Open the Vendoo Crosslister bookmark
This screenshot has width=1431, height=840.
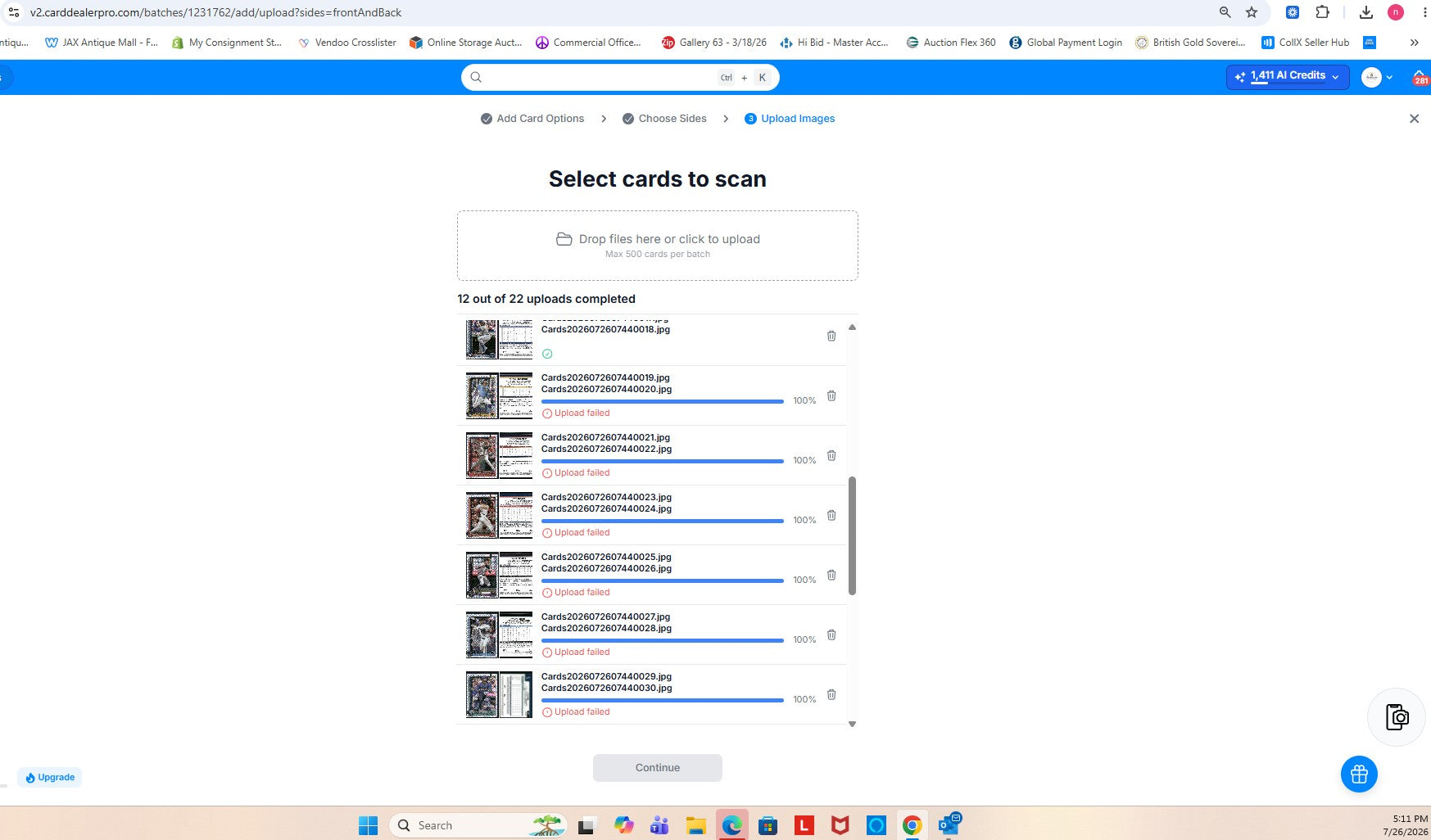pos(347,43)
